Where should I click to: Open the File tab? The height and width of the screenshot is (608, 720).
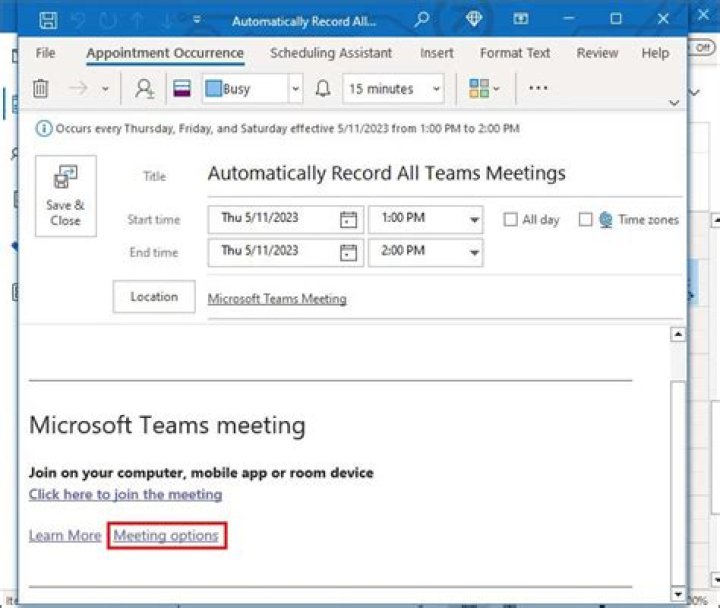pyautogui.click(x=45, y=53)
